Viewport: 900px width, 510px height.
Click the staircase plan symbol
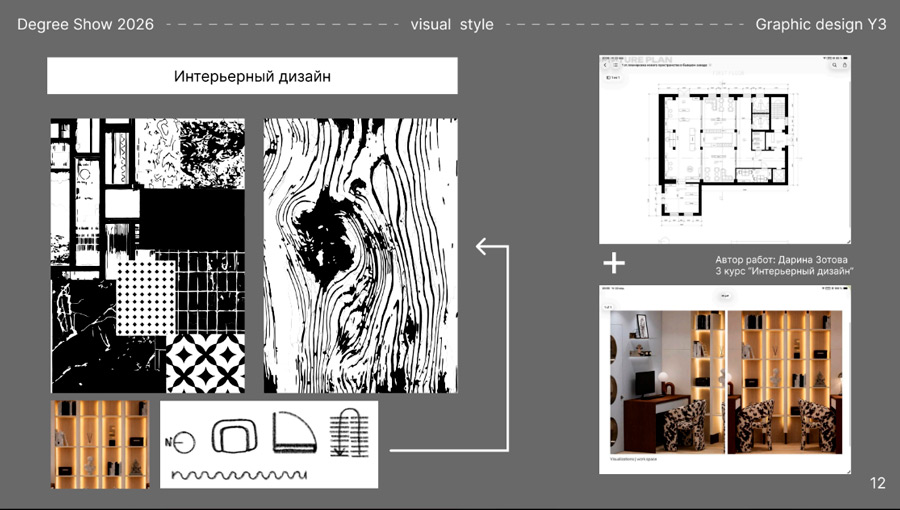349,433
